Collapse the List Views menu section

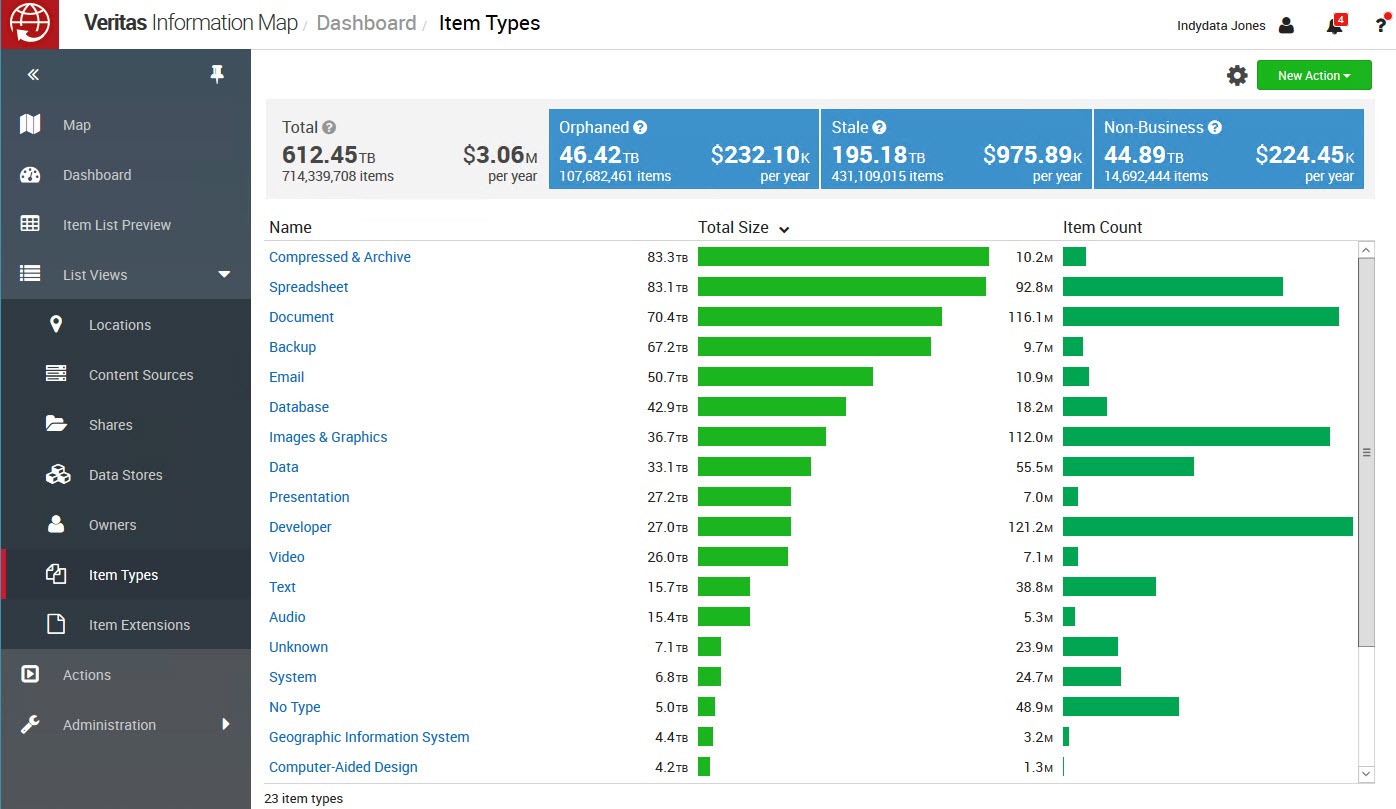pos(224,275)
